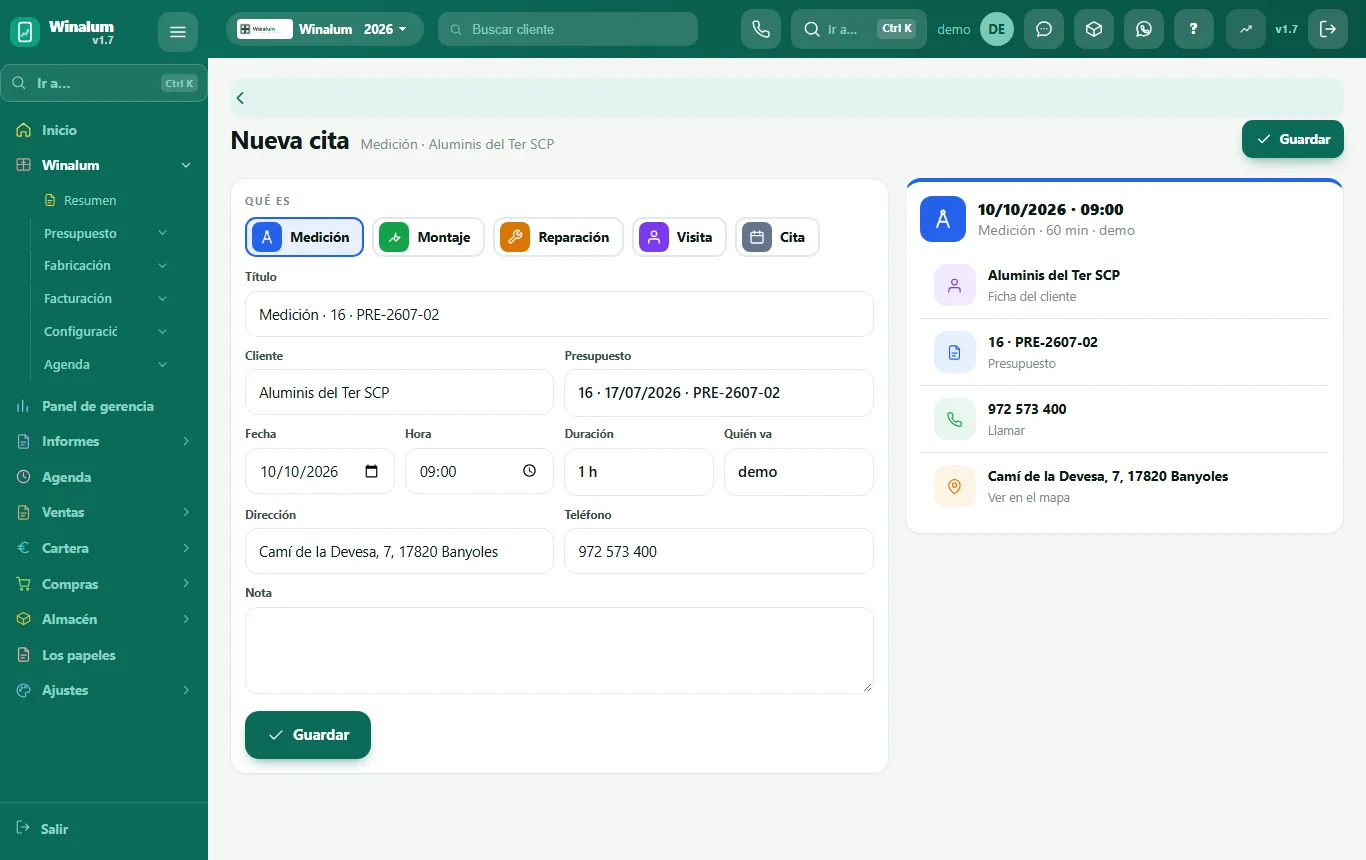Viewport: 1366px width, 860px height.
Task: Open Los papeles in the sidebar
Action: tap(104, 655)
